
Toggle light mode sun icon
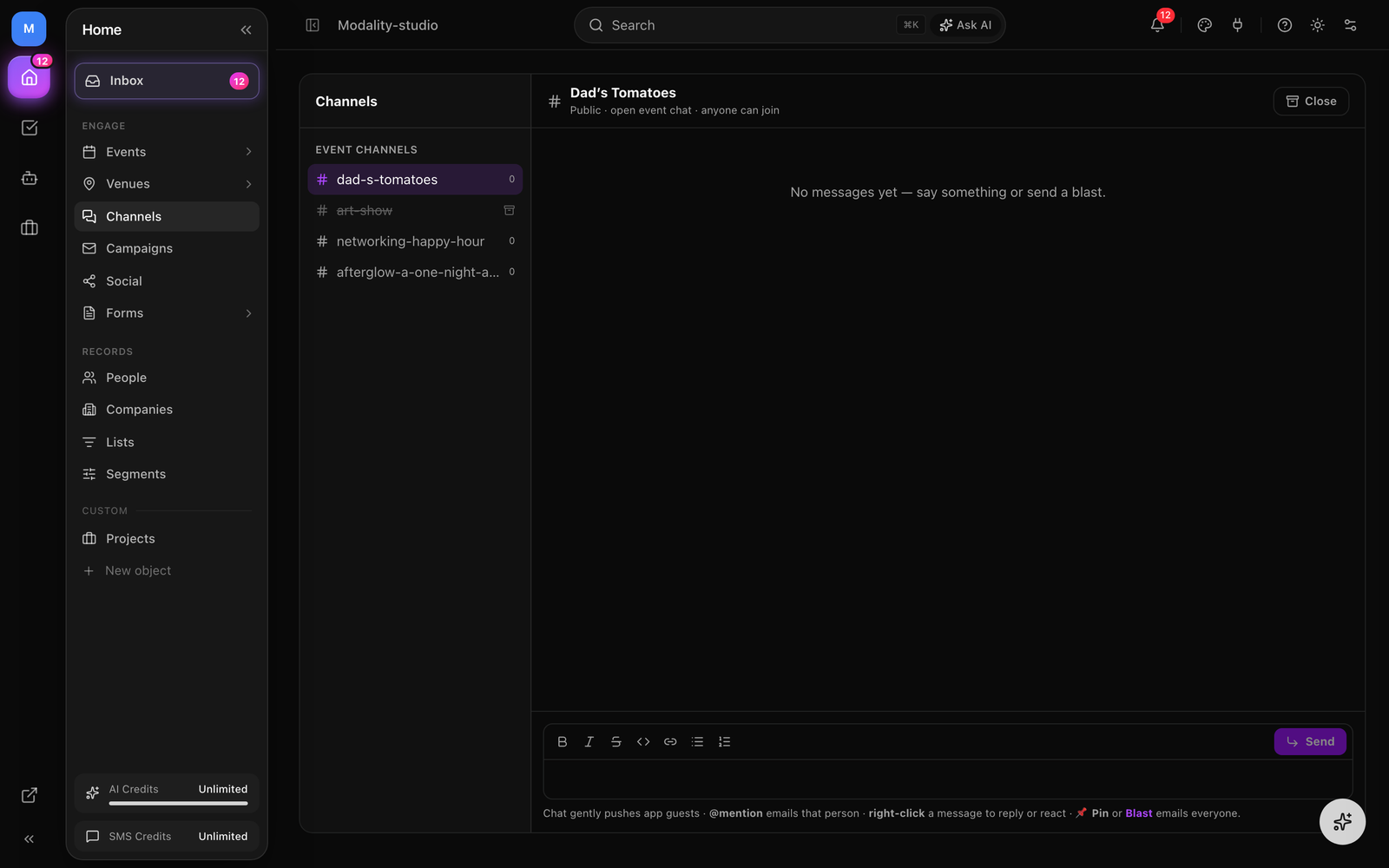1317,25
